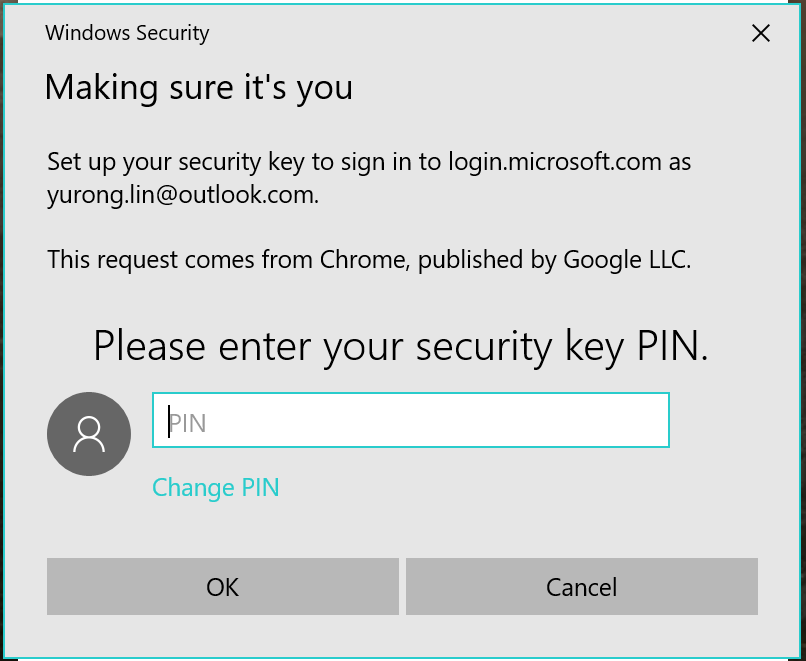Click the word Chrome in the request line

[x=360, y=260]
